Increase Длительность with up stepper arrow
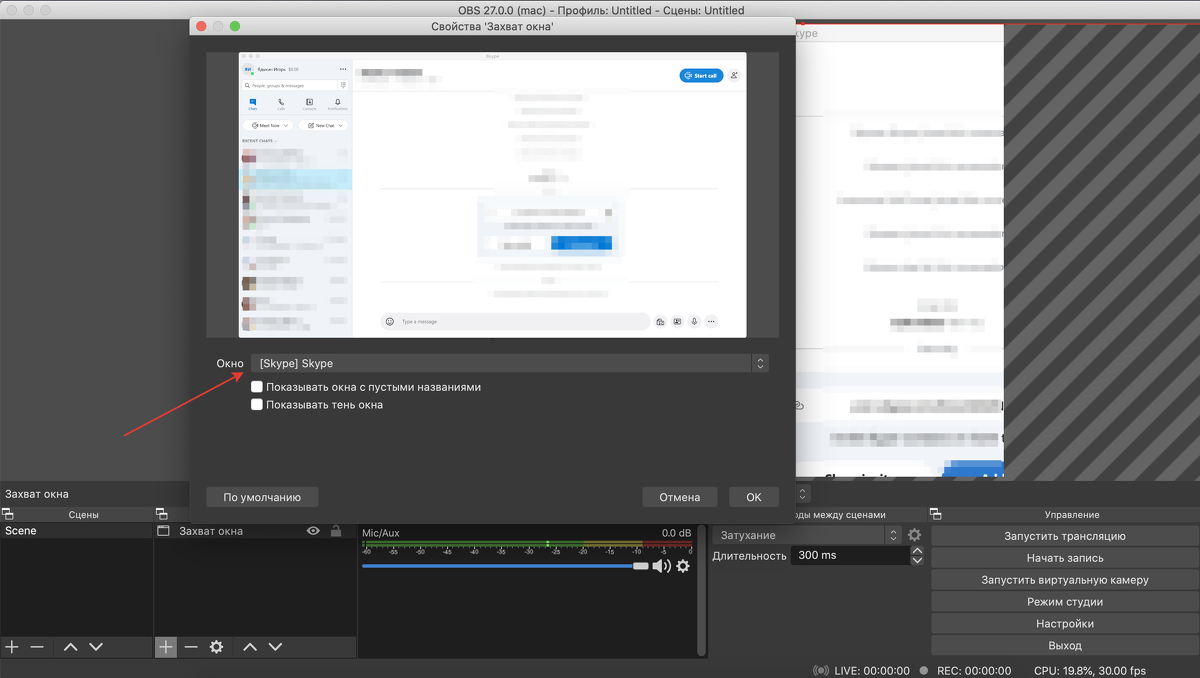The height and width of the screenshot is (678, 1200). (x=917, y=550)
